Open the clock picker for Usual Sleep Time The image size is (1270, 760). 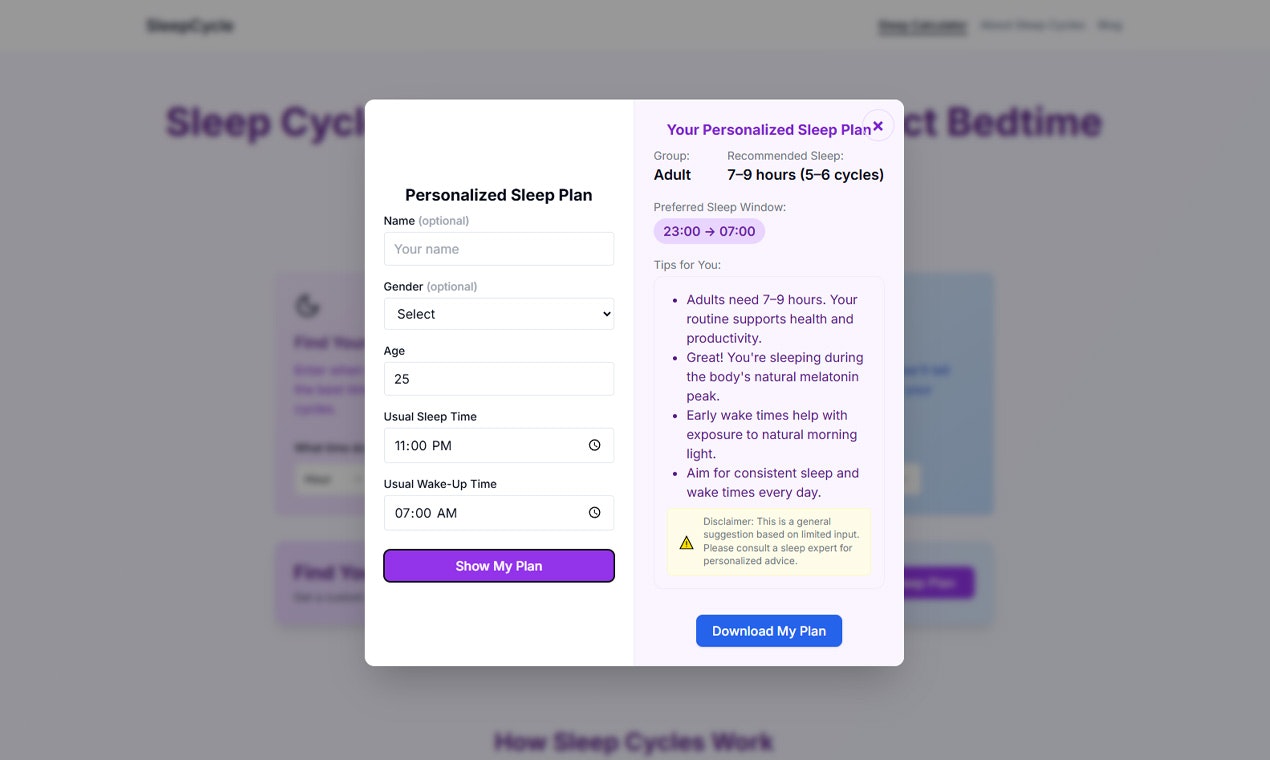594,446
